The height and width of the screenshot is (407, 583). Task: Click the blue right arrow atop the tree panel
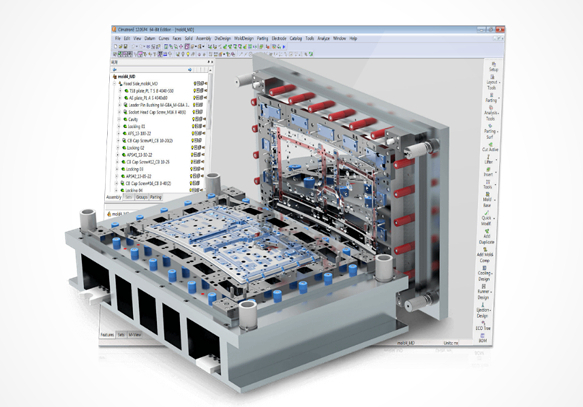pyautogui.click(x=190, y=70)
